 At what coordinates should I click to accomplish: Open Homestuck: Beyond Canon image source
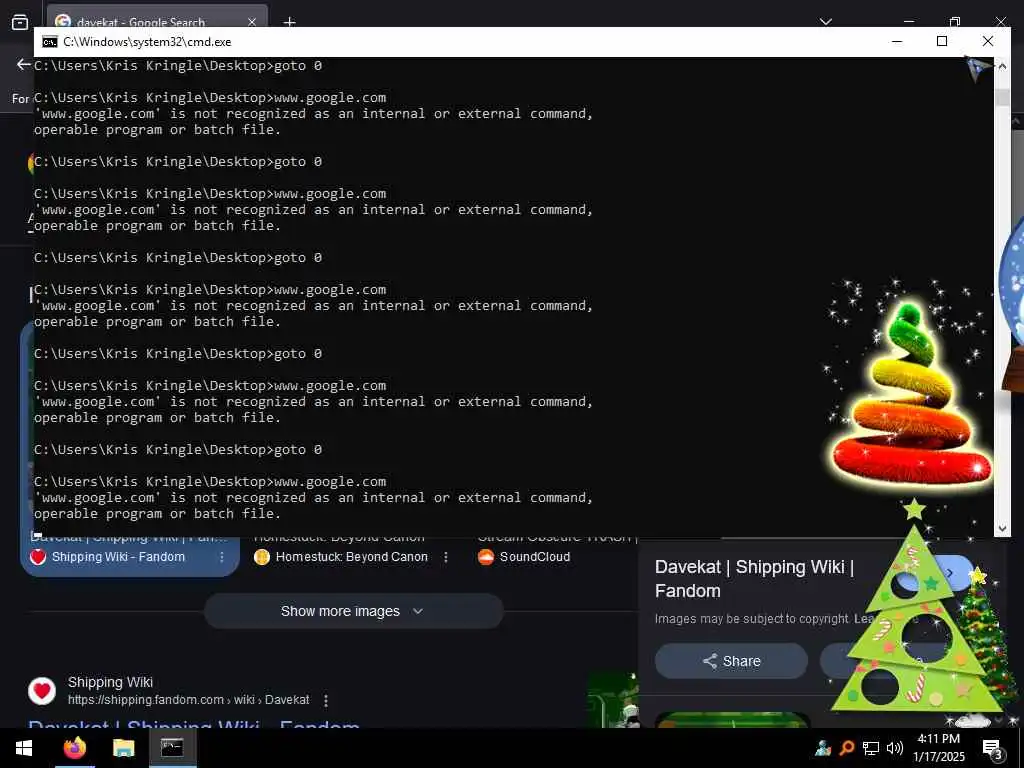click(351, 557)
